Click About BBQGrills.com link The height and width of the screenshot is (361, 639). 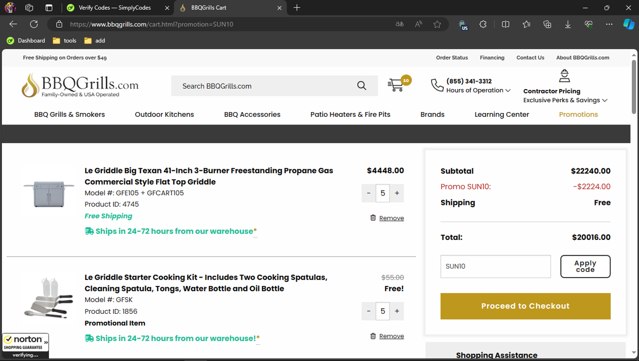583,58
